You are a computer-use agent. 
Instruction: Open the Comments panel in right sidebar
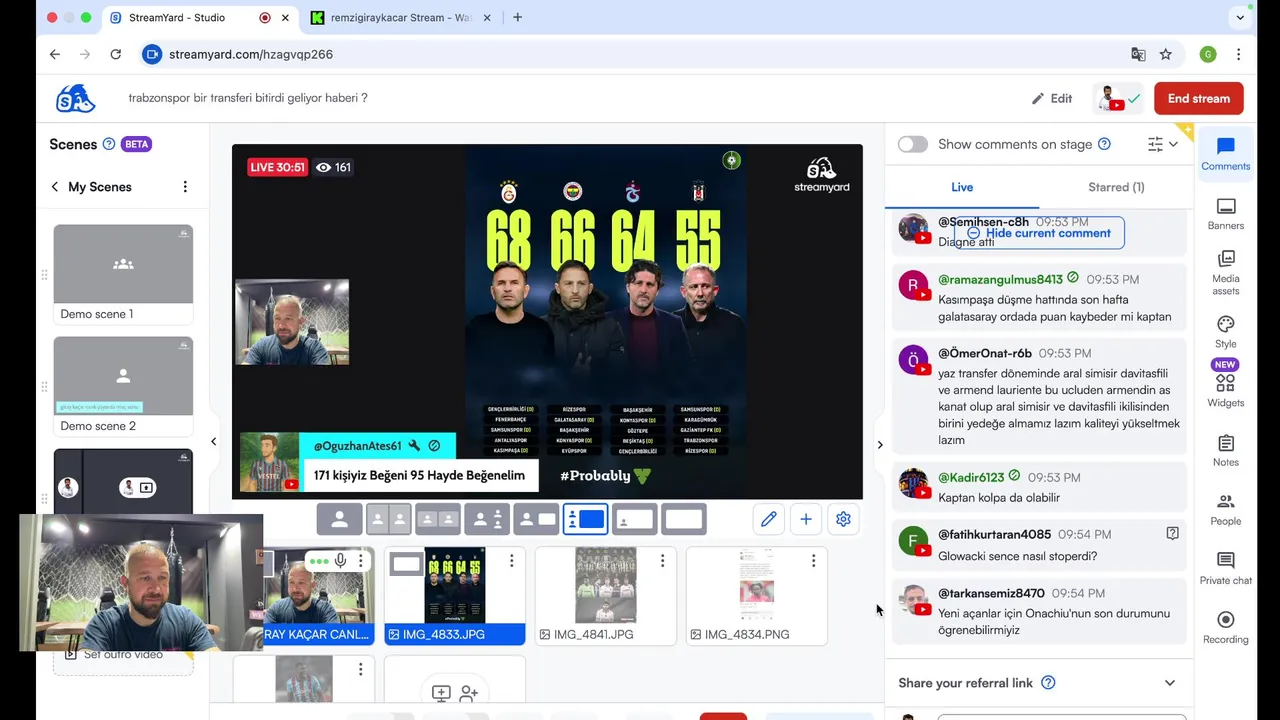(x=1226, y=154)
